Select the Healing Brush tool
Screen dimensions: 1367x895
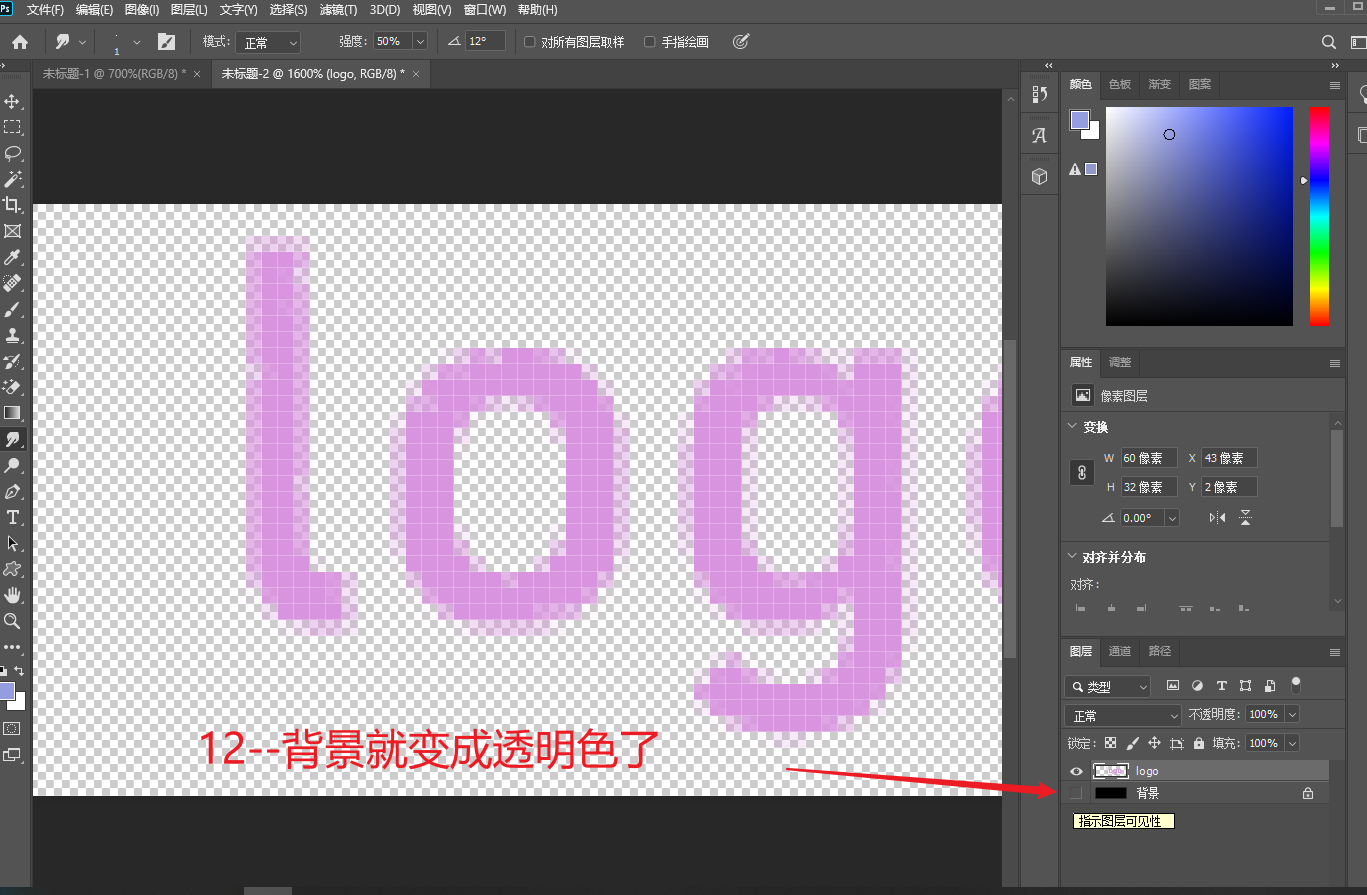click(13, 283)
